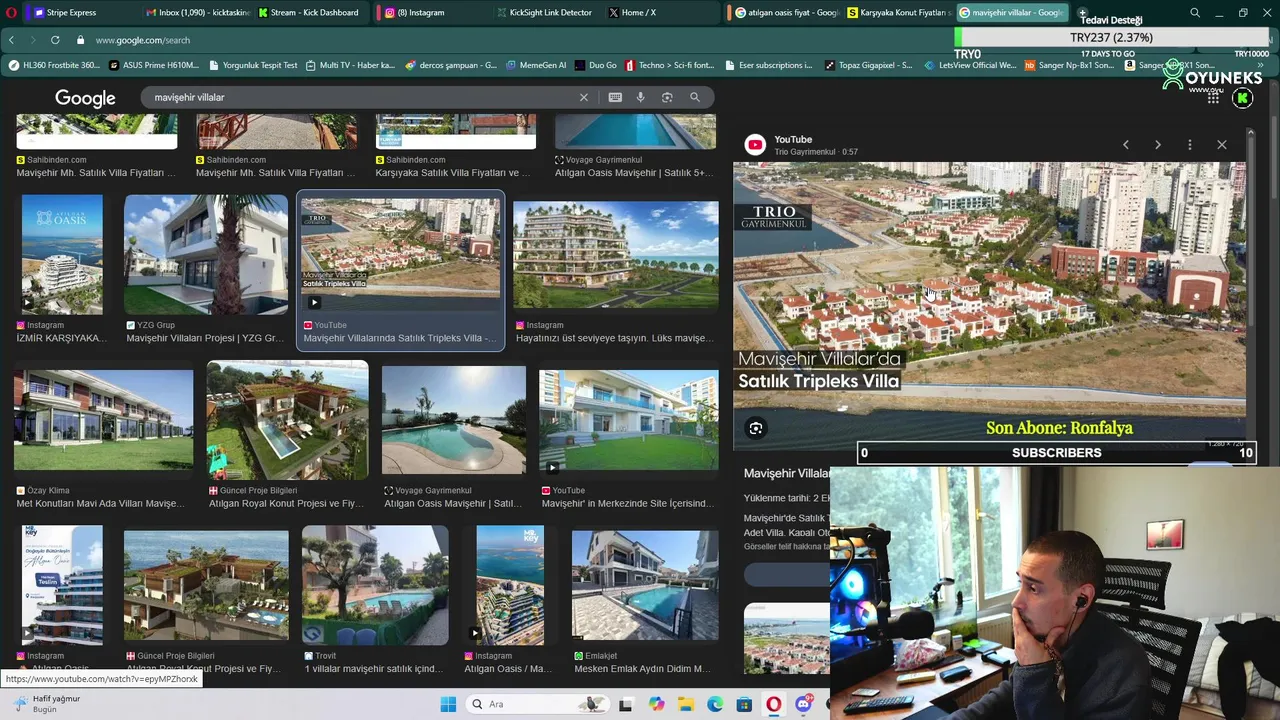Open the LetsView Official bookmark

click(969, 65)
